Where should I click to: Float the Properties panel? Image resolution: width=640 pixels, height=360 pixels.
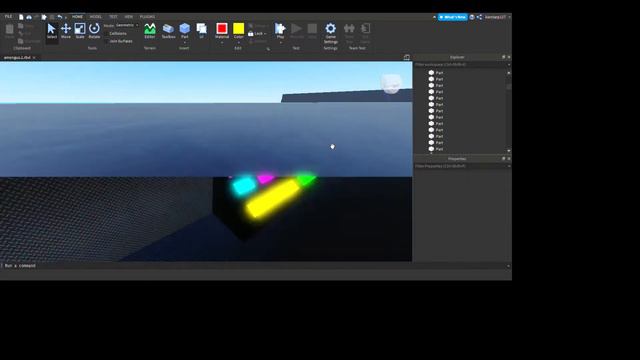pyautogui.click(x=503, y=159)
